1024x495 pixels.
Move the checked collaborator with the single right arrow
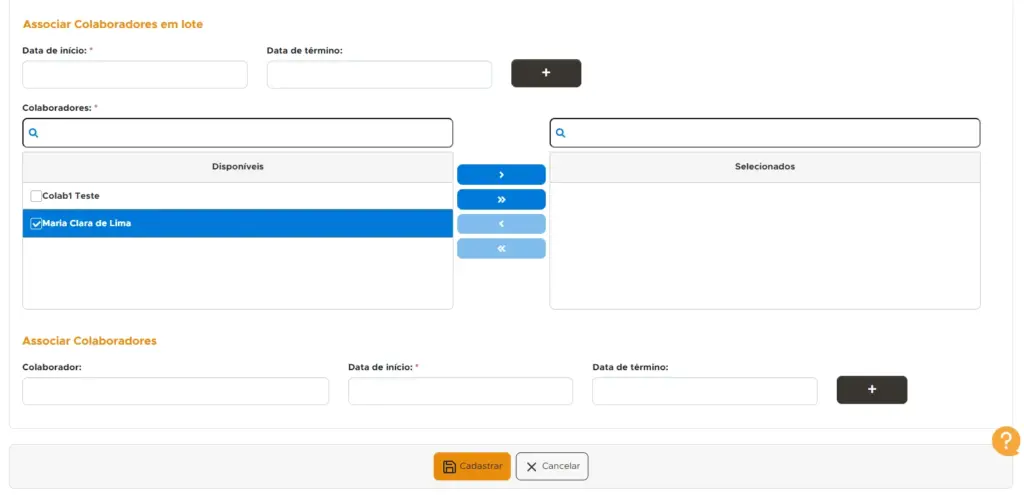(501, 174)
